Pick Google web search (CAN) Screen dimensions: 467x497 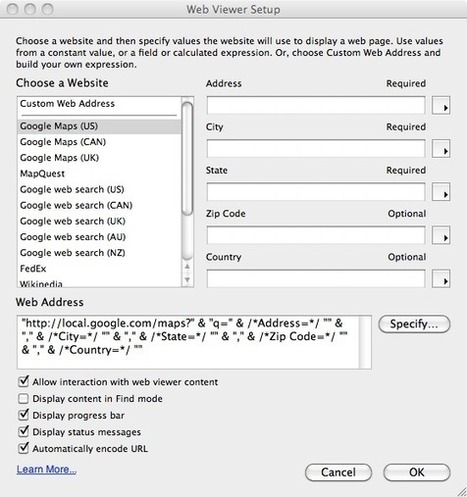pos(99,205)
